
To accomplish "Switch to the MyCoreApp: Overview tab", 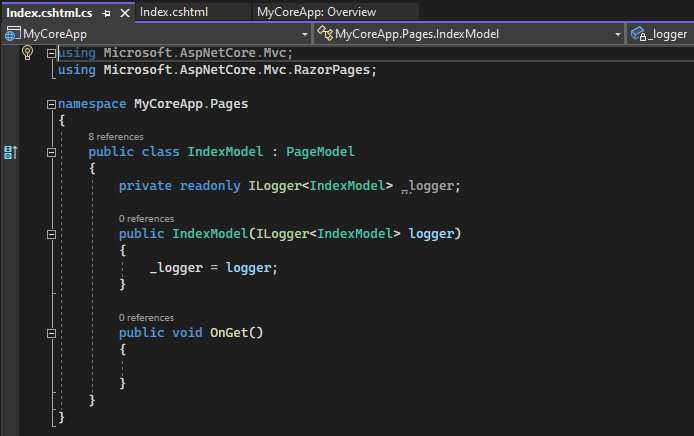I will 316,12.
